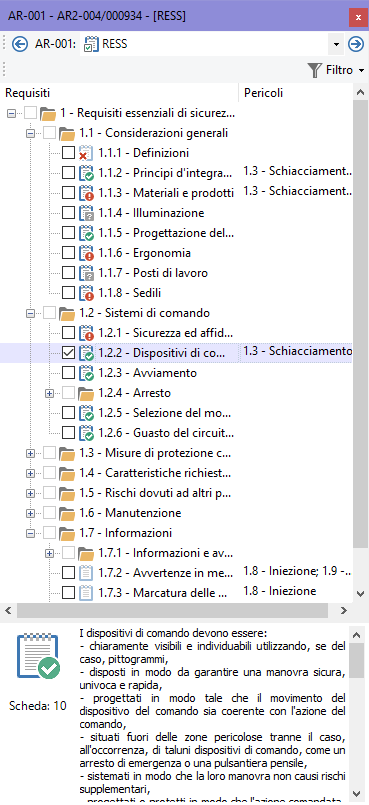Go back with the left arrow button
Viewport: 369px width, 805px height.
click(20, 44)
